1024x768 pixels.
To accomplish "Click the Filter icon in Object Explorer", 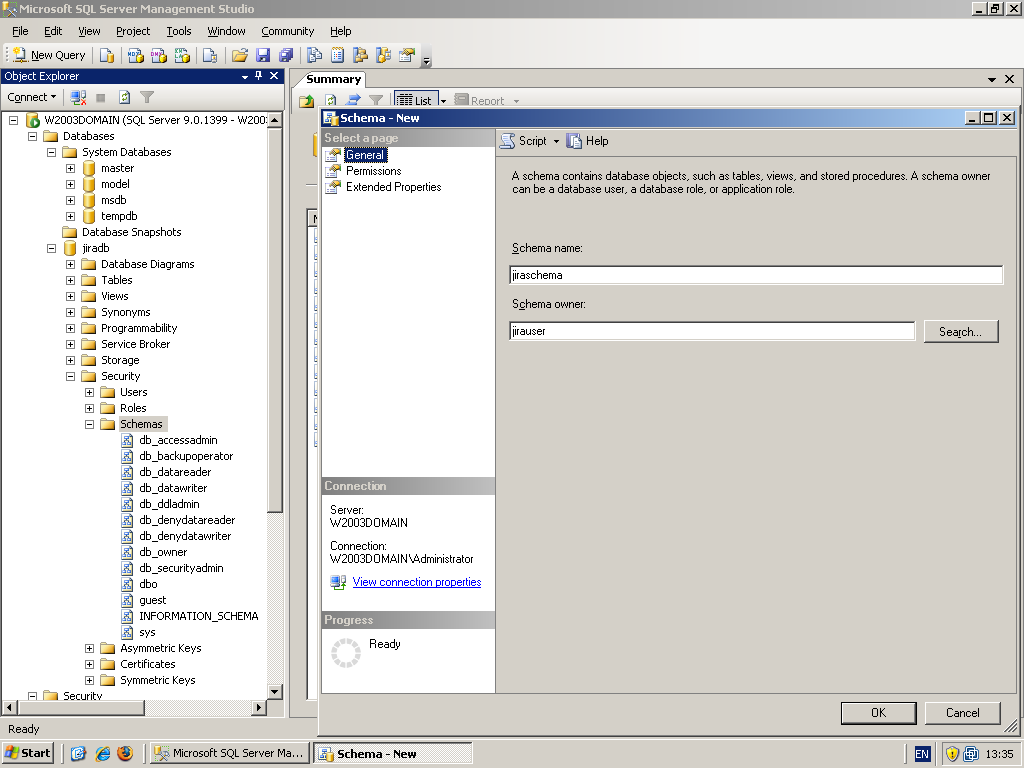I will (147, 97).
